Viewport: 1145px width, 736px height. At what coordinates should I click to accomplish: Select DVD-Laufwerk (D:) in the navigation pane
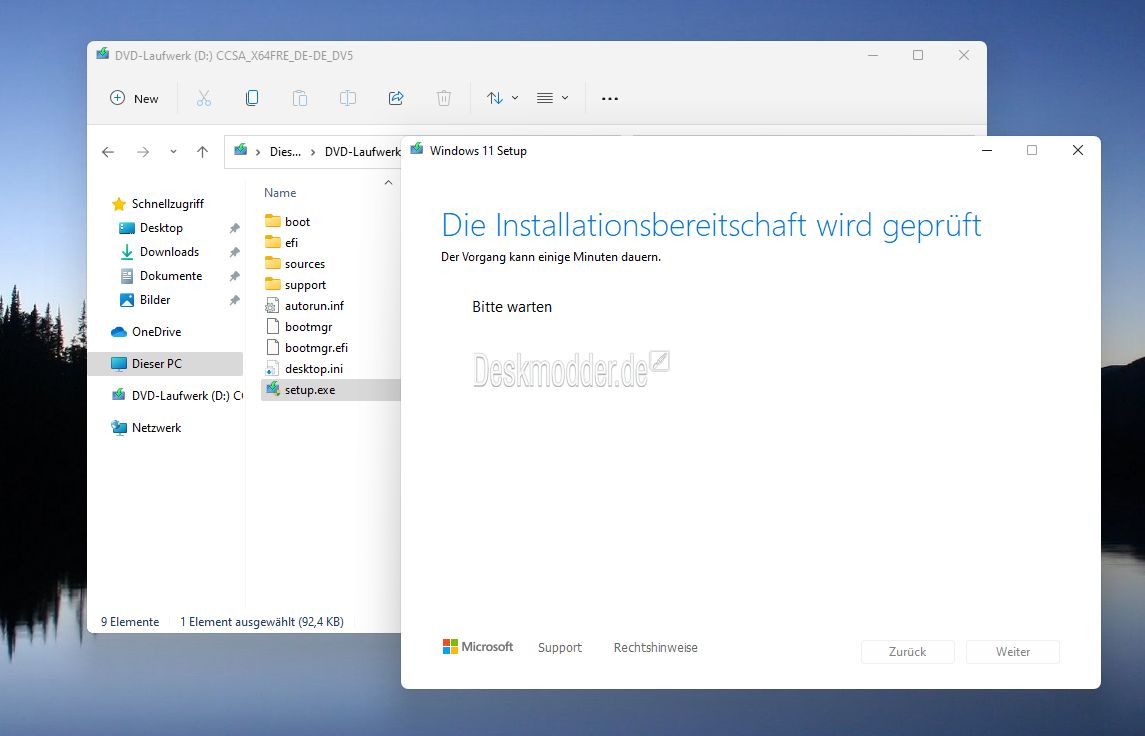(x=177, y=396)
